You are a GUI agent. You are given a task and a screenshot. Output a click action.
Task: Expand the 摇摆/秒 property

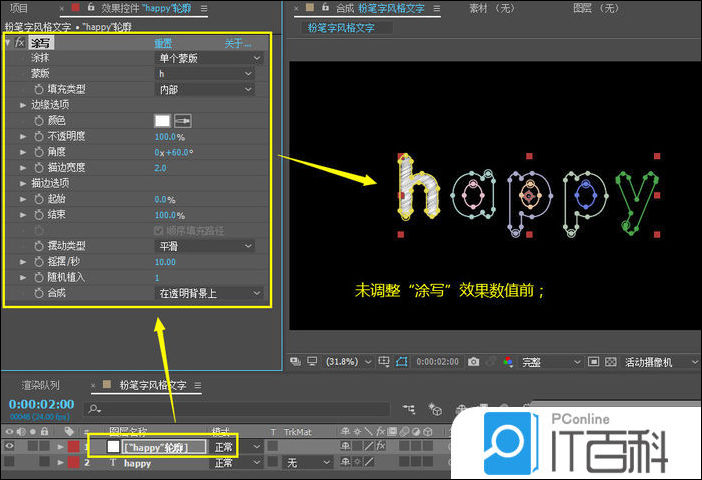click(x=23, y=261)
